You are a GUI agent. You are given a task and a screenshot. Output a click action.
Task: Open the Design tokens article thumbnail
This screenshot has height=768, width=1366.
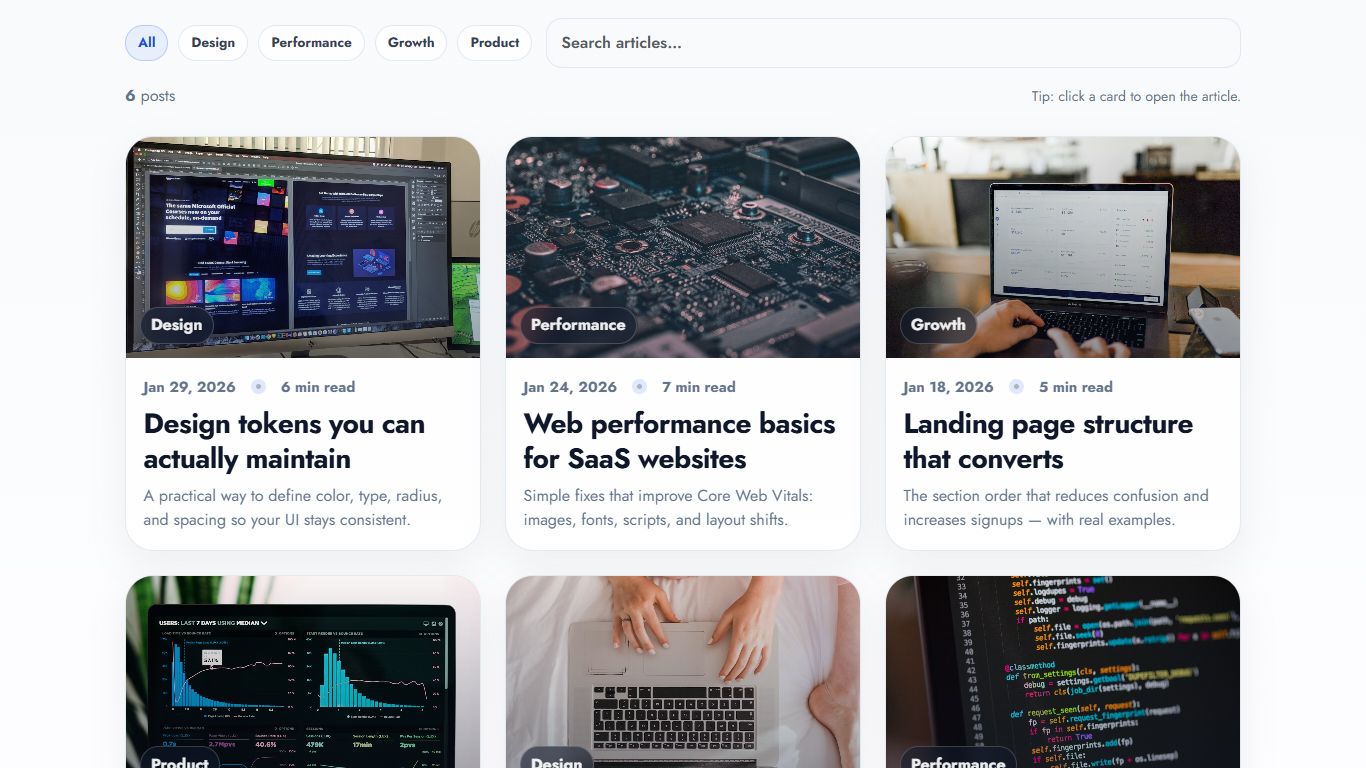(x=303, y=247)
